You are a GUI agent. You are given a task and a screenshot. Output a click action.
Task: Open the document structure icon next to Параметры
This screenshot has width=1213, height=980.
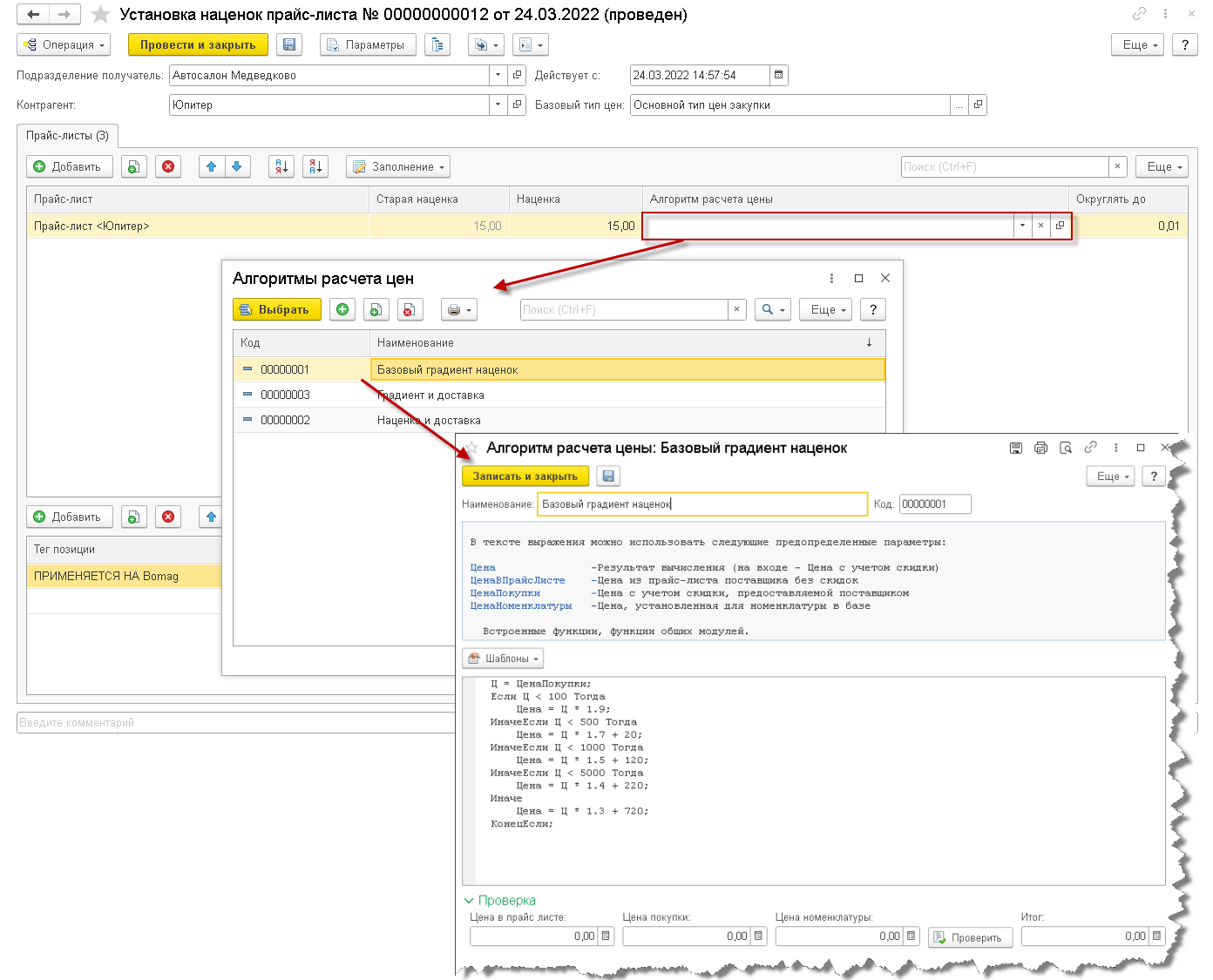pos(437,44)
